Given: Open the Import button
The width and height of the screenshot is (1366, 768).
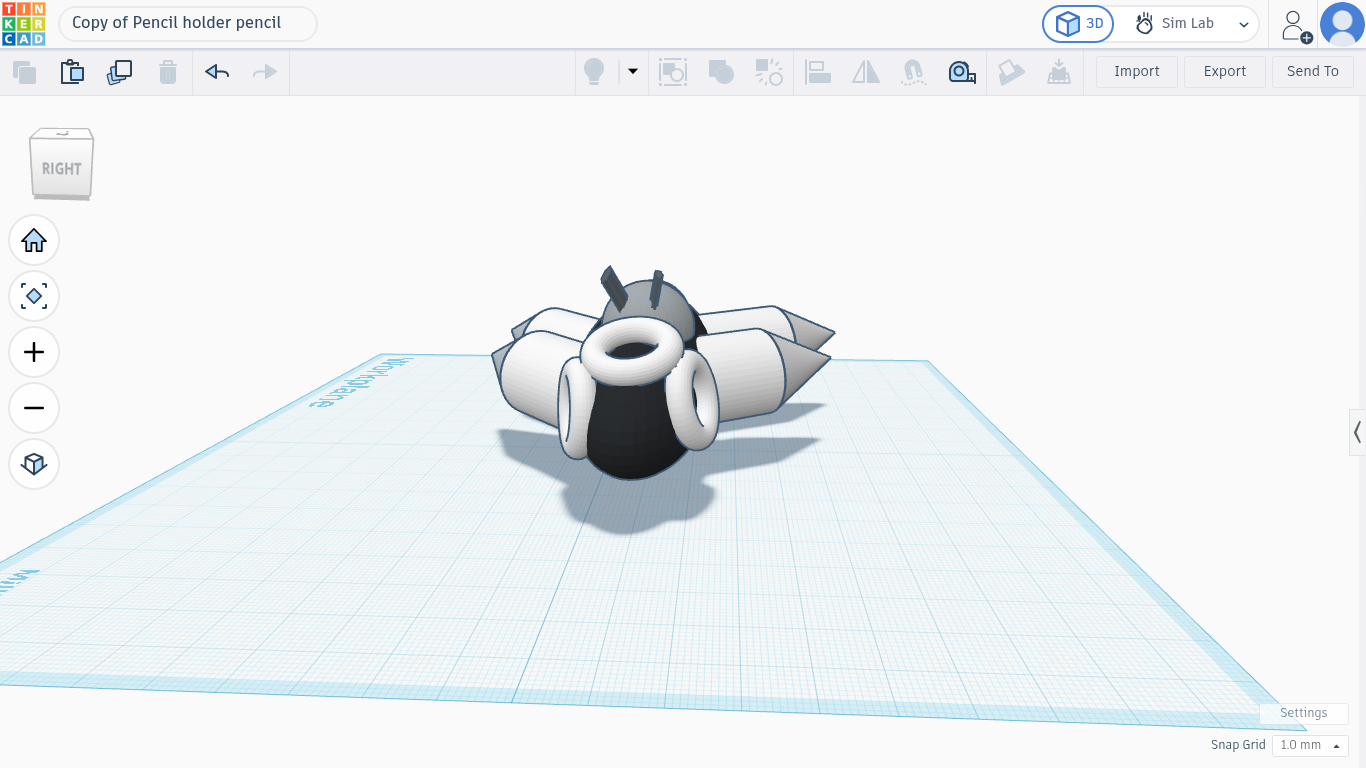Looking at the screenshot, I should [x=1137, y=72].
